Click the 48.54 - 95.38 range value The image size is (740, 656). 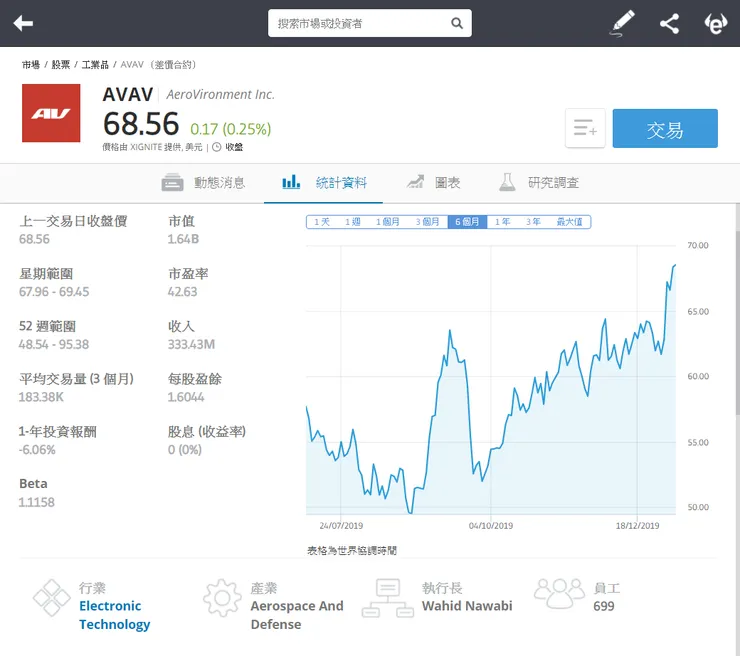click(x=54, y=345)
